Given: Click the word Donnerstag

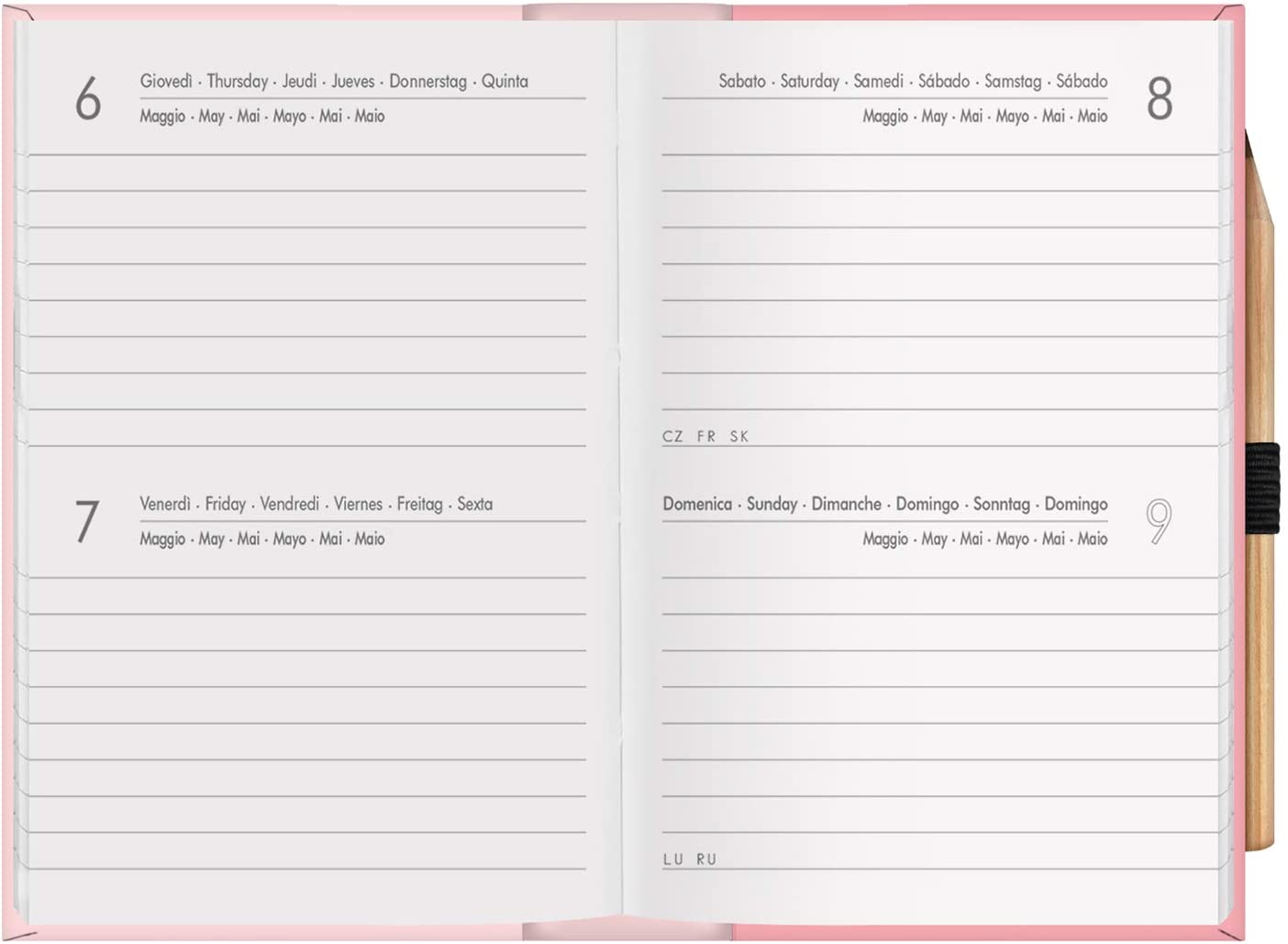Looking at the screenshot, I should [427, 82].
